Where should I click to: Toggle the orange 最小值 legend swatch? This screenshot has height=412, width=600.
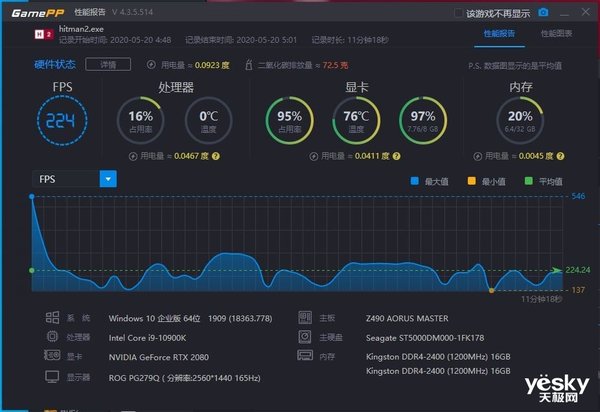click(x=471, y=181)
